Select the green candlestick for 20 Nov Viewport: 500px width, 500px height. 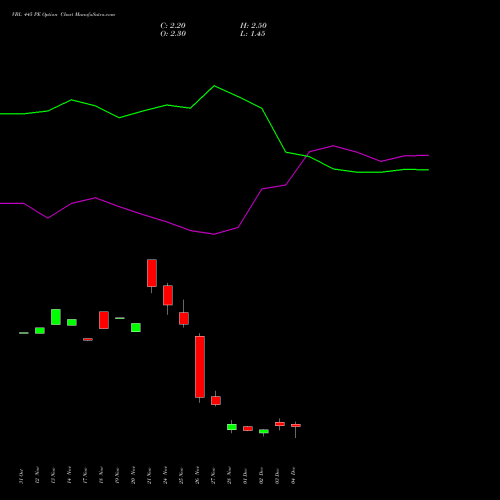point(136,327)
